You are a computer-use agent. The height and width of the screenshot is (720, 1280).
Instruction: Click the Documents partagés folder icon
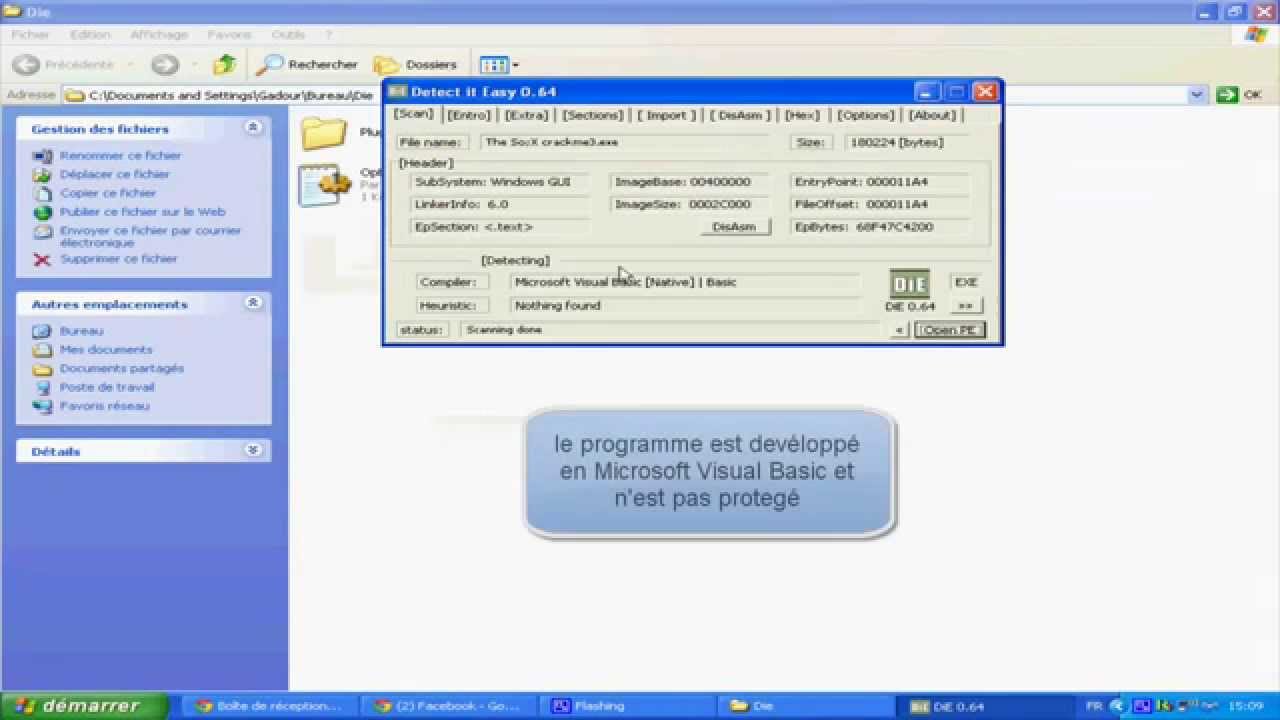point(42,369)
